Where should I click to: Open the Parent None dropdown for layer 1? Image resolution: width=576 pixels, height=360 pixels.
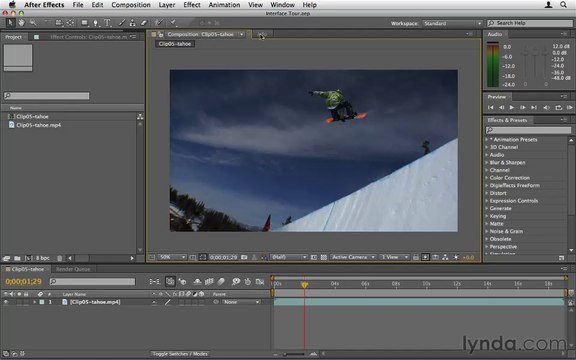coord(241,302)
